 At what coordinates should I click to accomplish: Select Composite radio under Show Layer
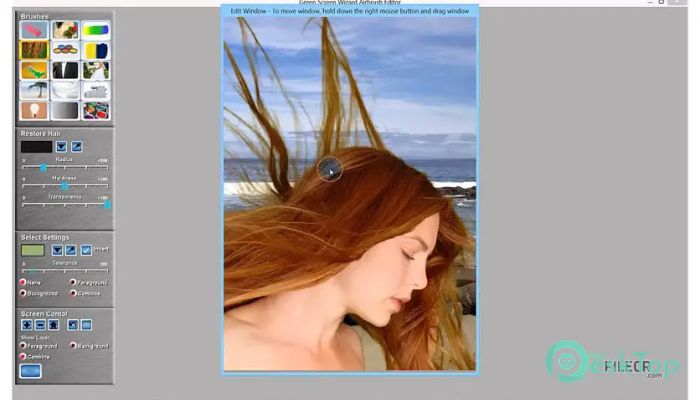[23, 356]
